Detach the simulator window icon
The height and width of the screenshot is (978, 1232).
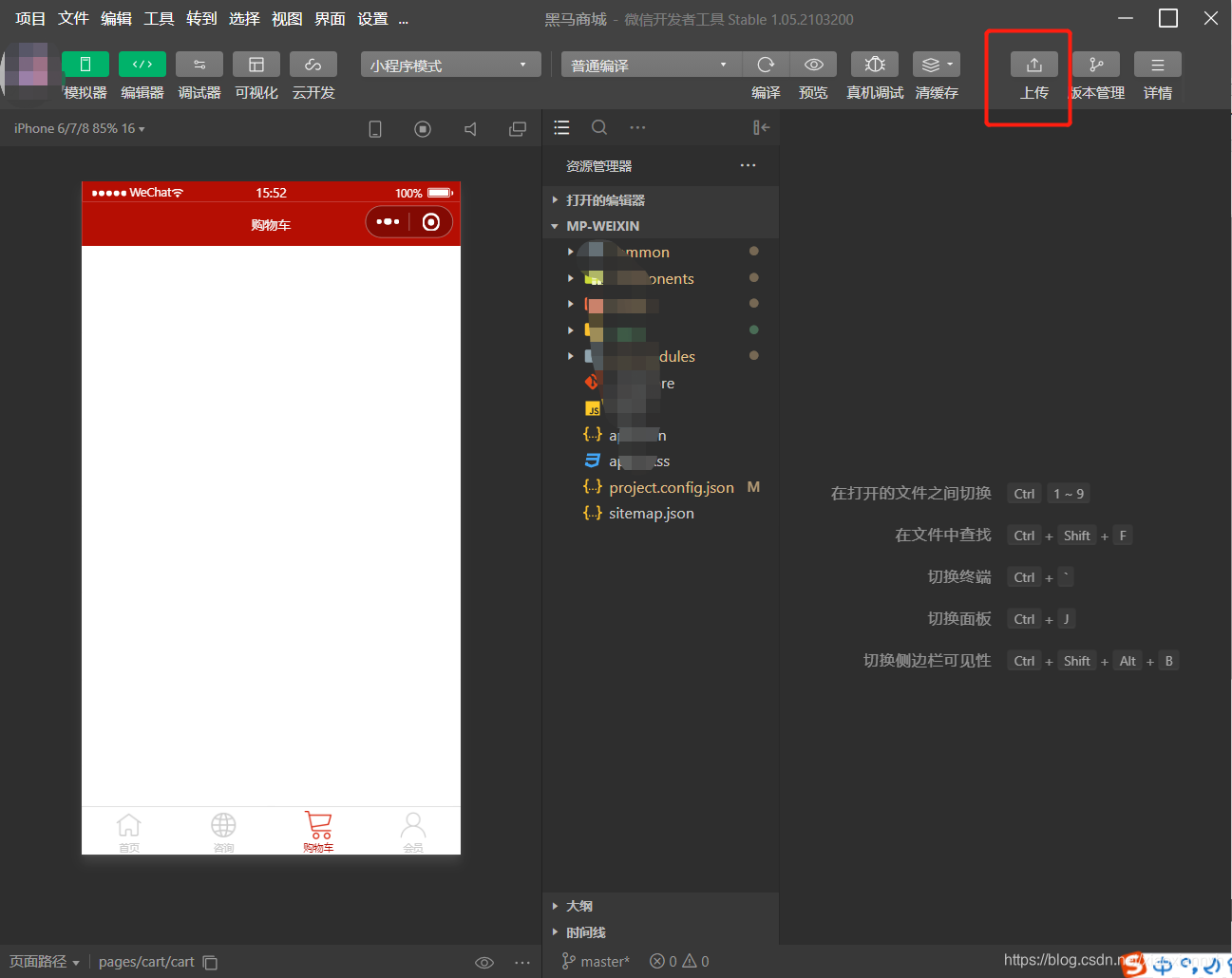tap(518, 129)
